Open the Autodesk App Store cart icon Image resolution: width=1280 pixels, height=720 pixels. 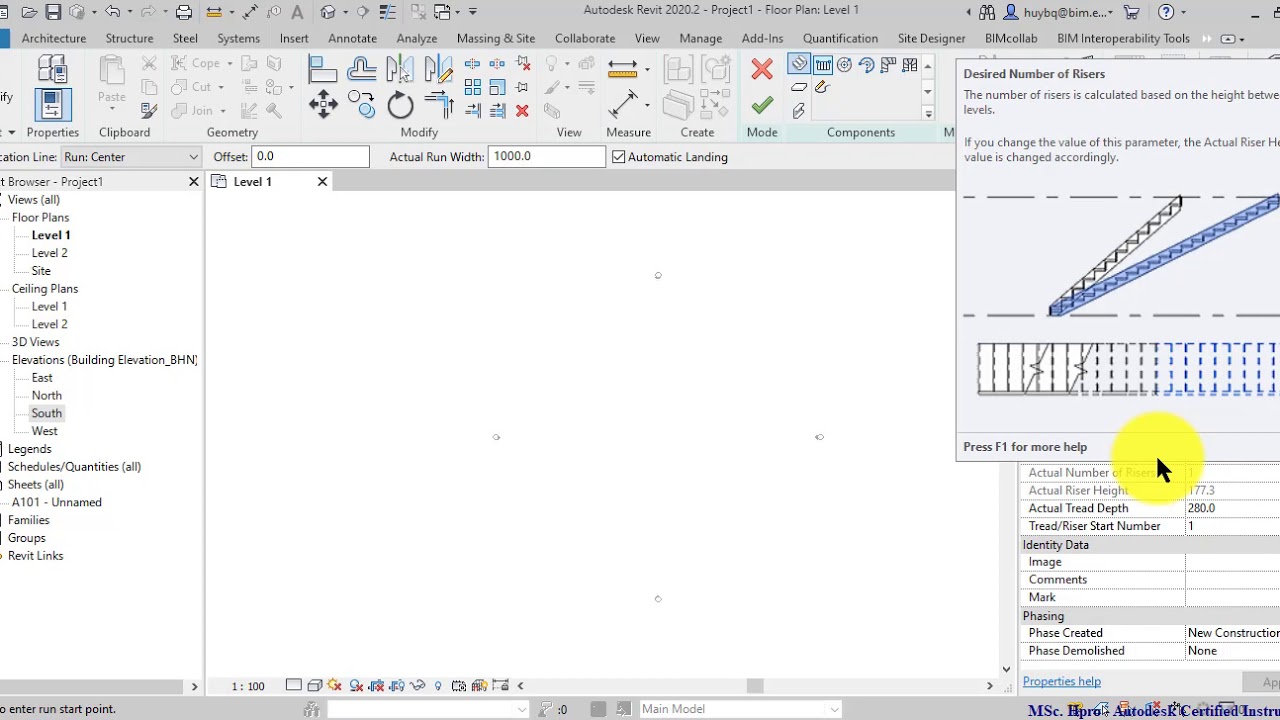(1131, 12)
